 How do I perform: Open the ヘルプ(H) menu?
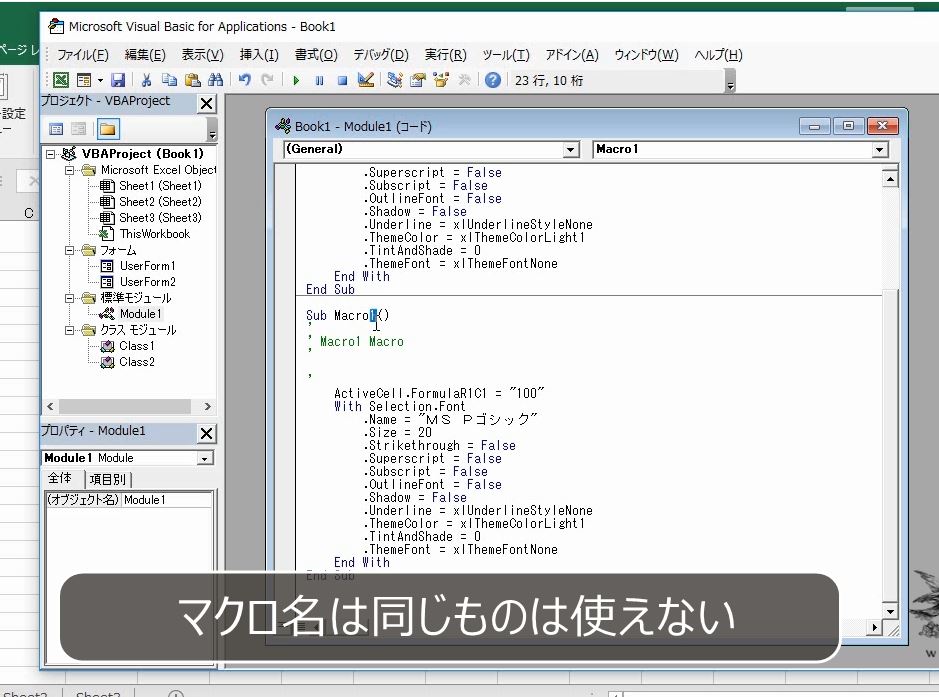pyautogui.click(x=718, y=55)
